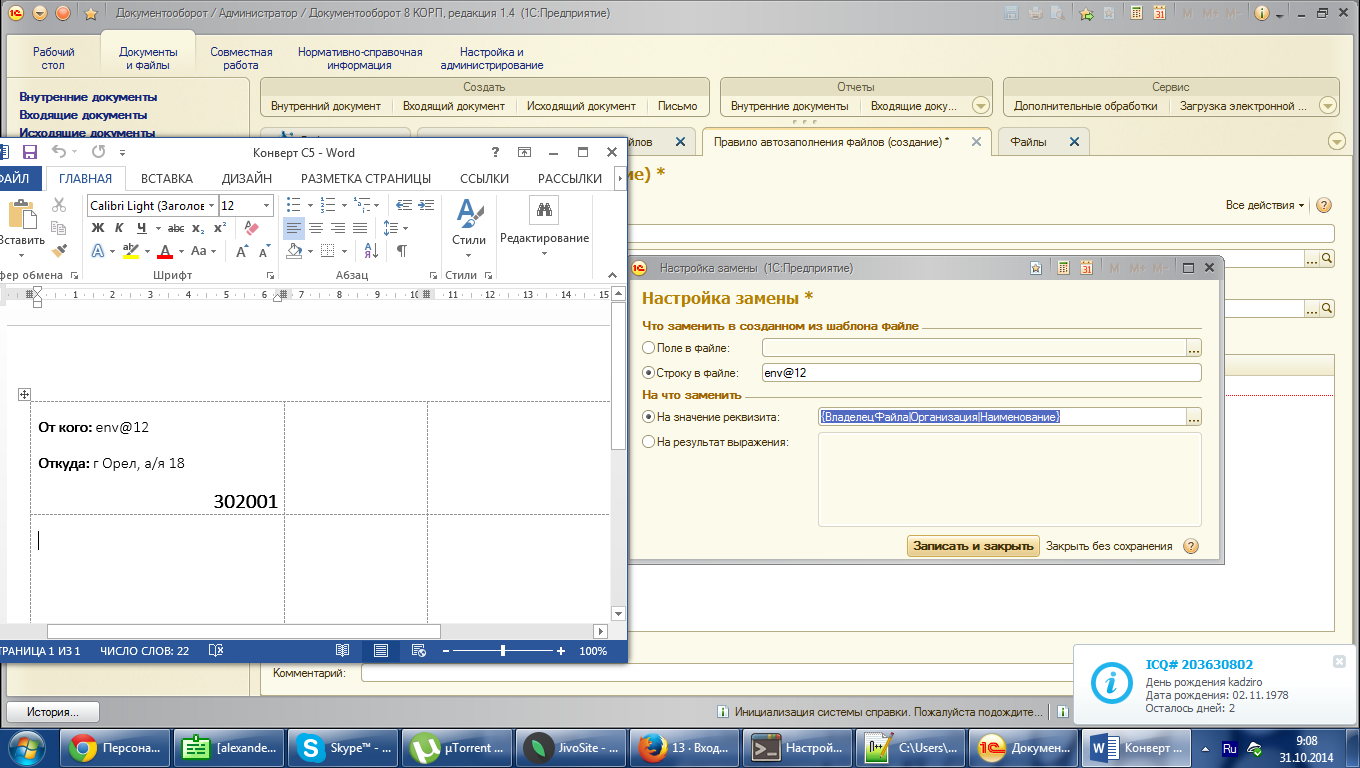
Task: Undo the last action in Word
Action: [x=59, y=152]
